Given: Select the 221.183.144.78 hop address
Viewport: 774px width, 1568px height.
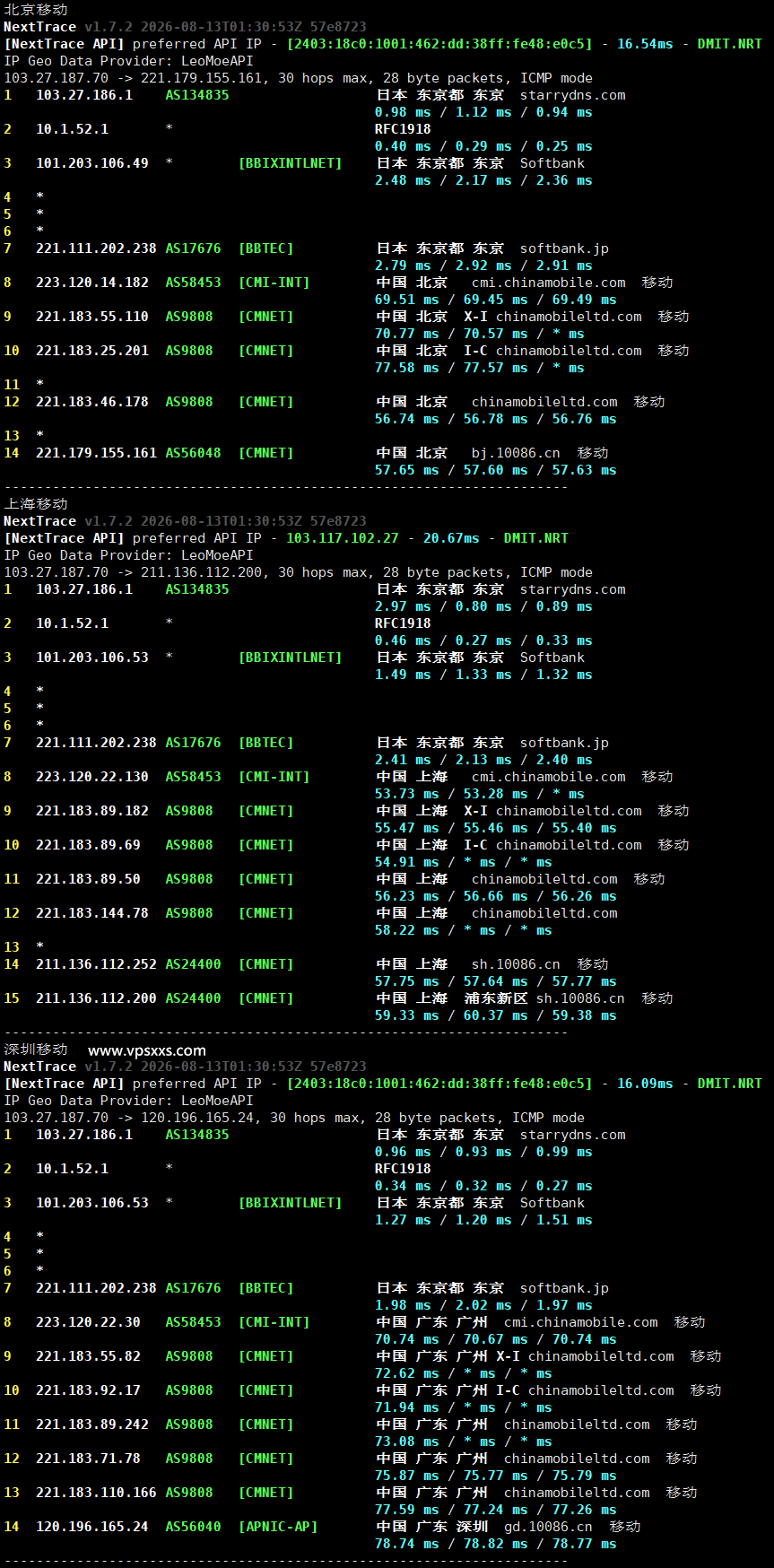Looking at the screenshot, I should point(92,913).
